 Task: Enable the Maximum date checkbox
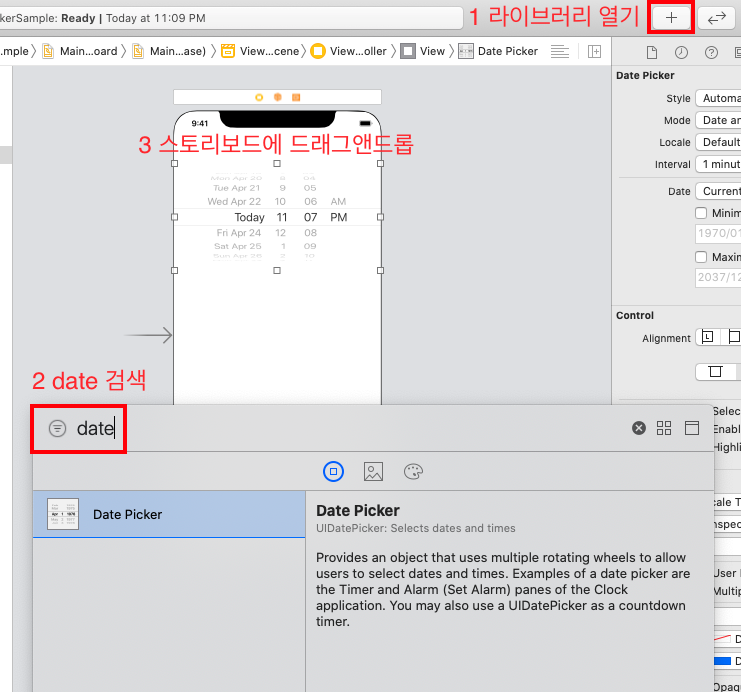pyautogui.click(x=701, y=257)
